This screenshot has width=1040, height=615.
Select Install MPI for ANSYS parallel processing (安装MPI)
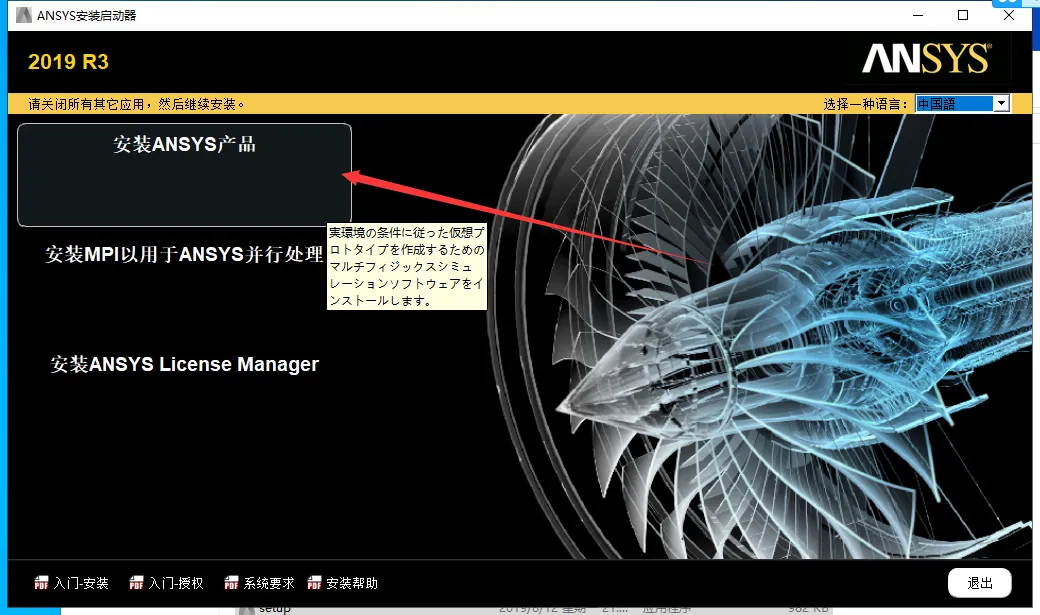coord(184,254)
